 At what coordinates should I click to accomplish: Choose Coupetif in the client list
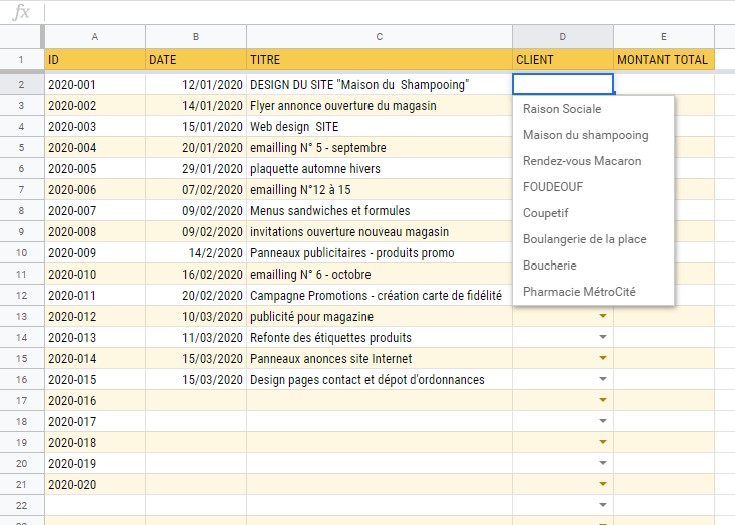[x=593, y=213]
